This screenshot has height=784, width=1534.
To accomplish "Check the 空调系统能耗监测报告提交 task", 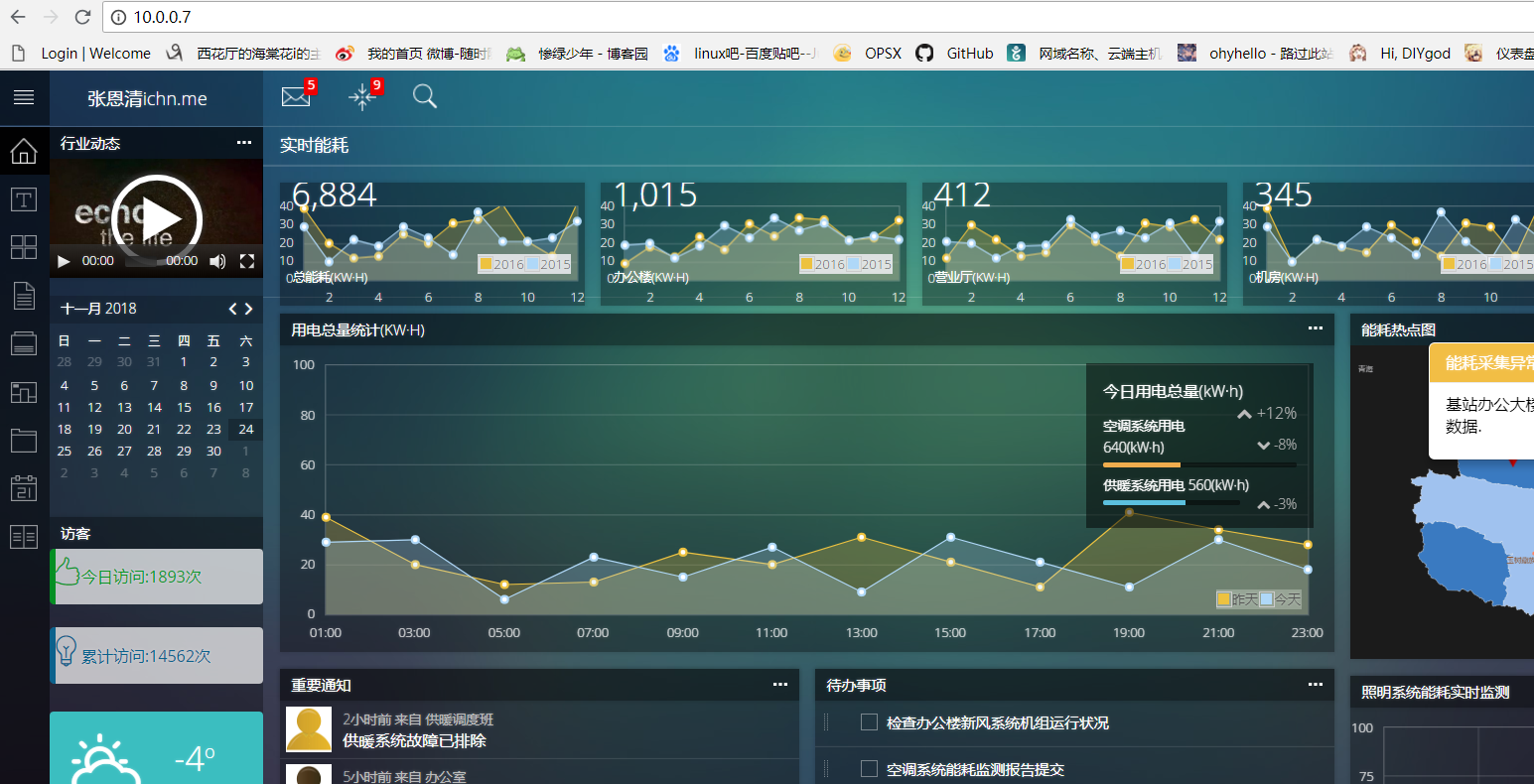I will tap(868, 768).
